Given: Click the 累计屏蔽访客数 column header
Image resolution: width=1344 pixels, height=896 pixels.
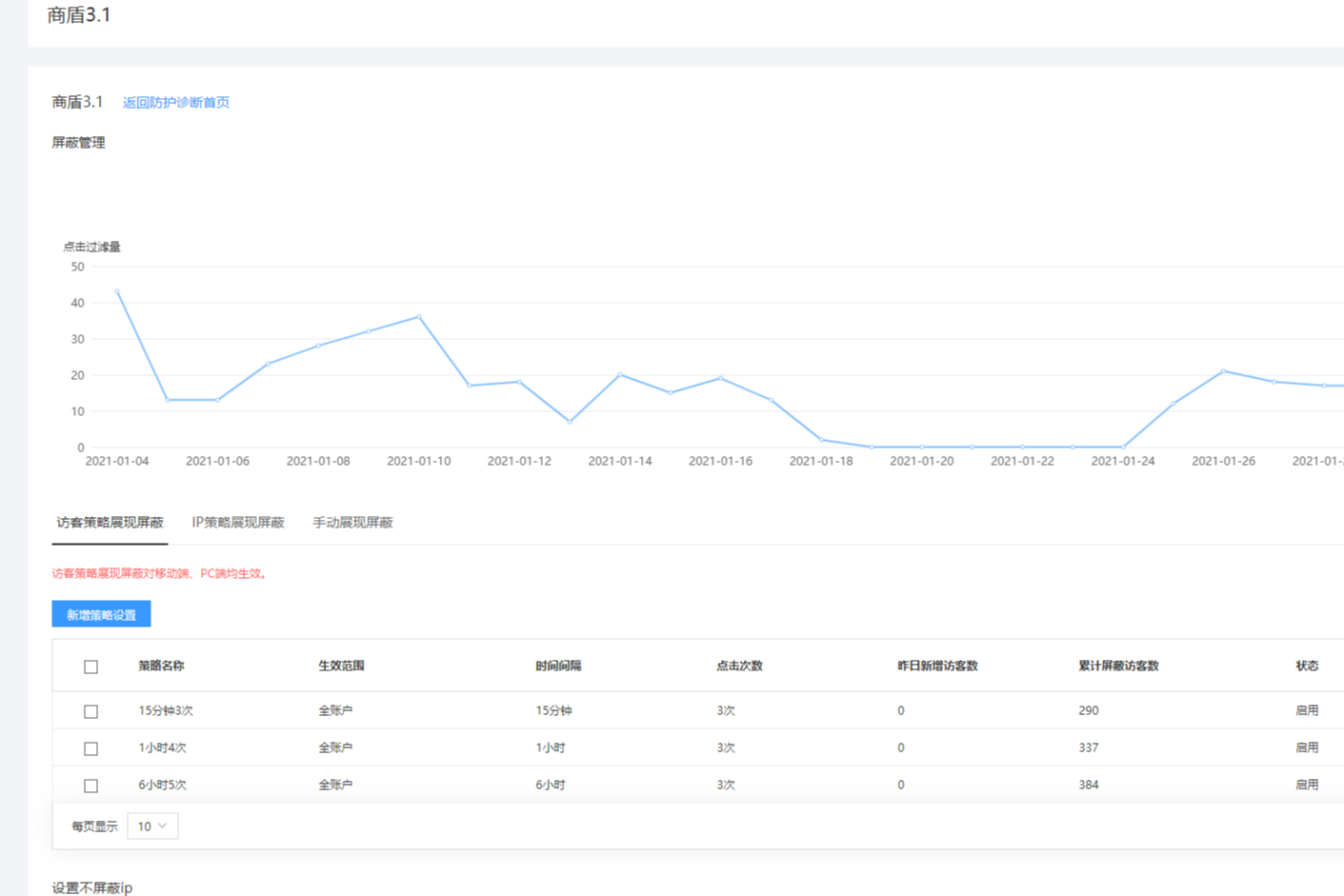Looking at the screenshot, I should tap(1118, 666).
